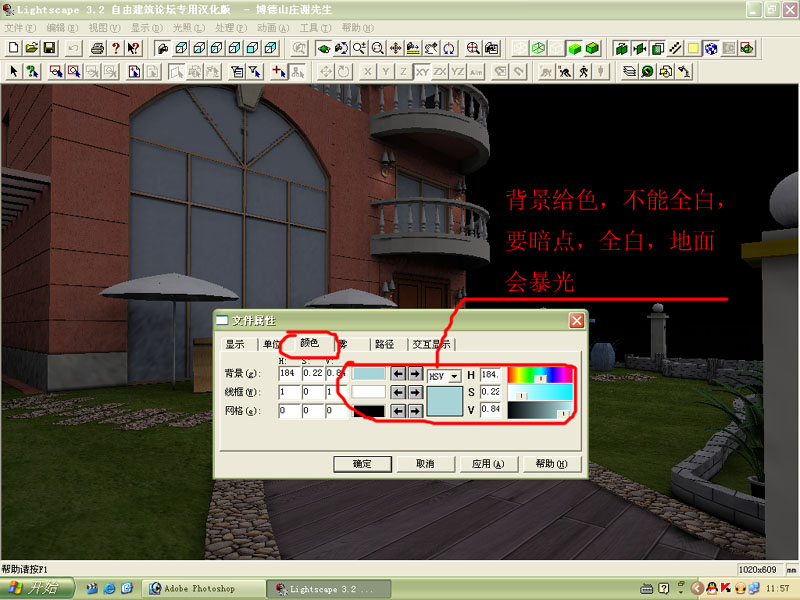
Task: Toggle the YZ plane constraint button
Action: tap(458, 72)
